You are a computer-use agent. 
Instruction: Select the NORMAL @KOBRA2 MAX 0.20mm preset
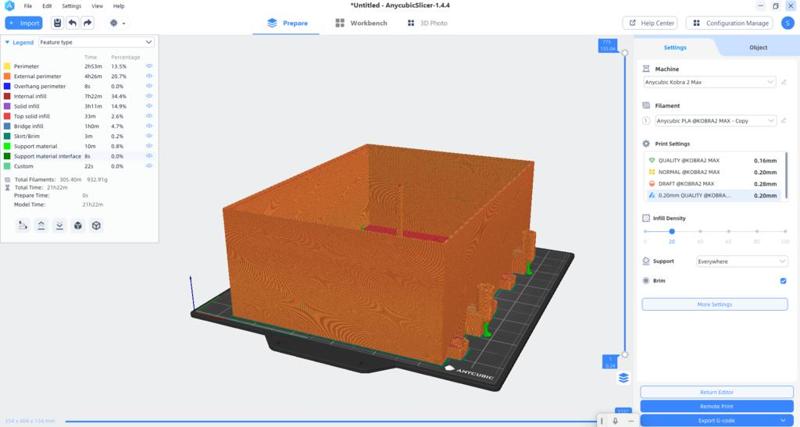[713, 172]
